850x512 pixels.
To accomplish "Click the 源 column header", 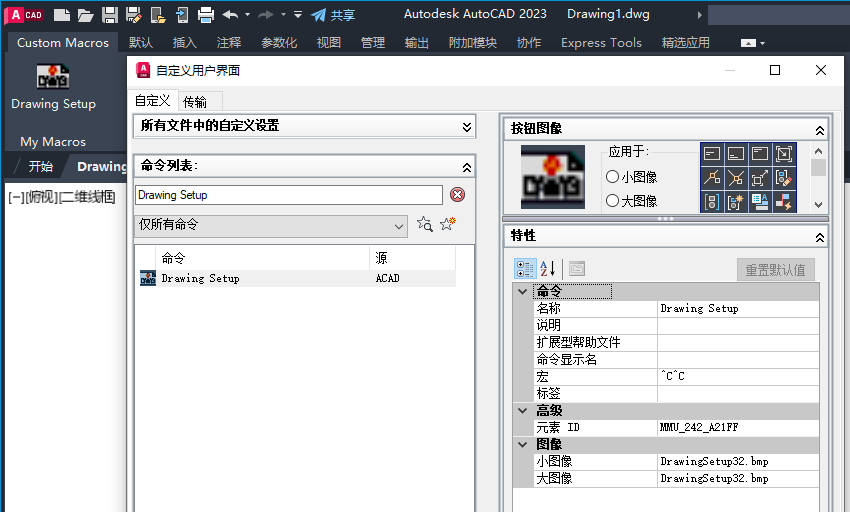I will point(413,258).
